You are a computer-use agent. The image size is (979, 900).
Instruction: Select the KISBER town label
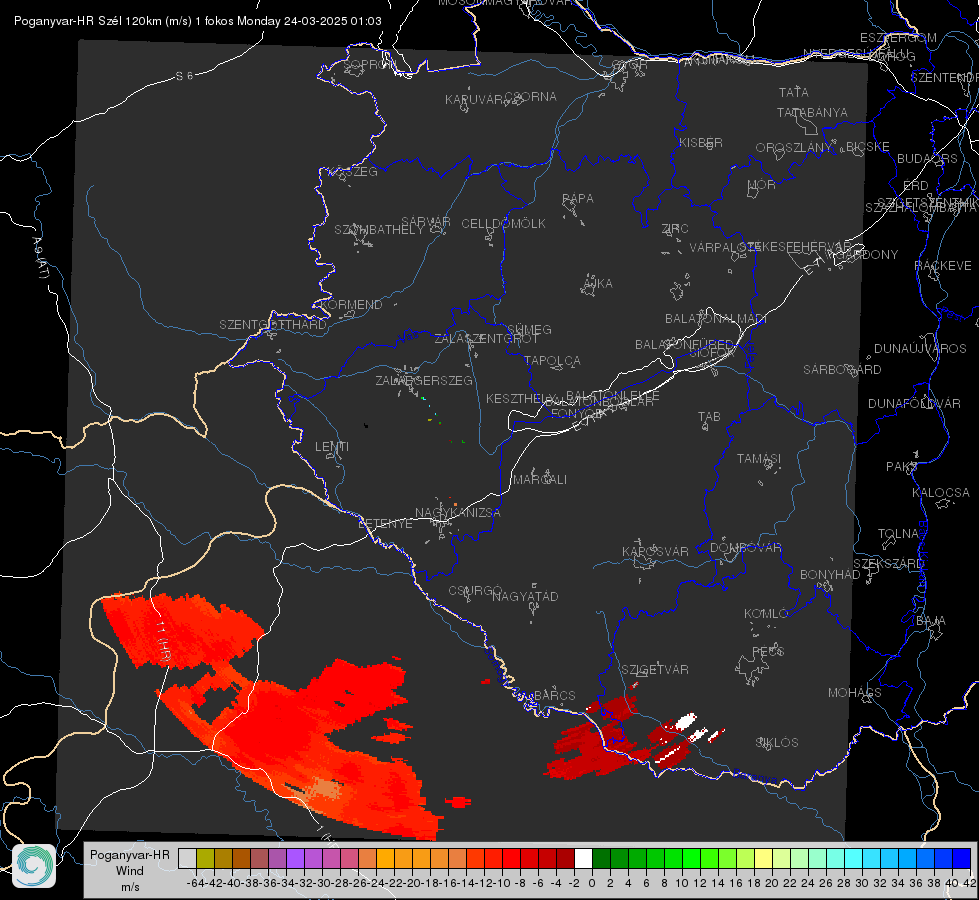(x=701, y=142)
